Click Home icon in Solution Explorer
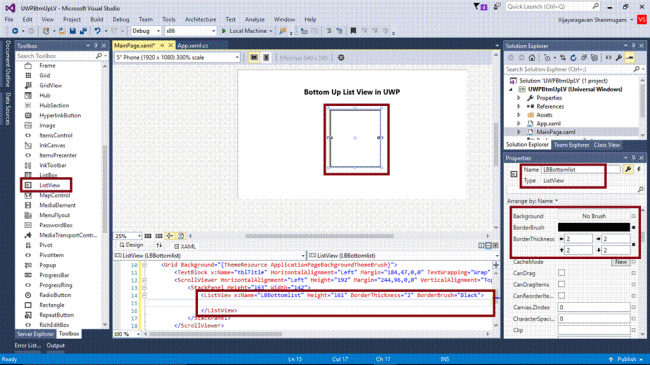This screenshot has height=365, width=650. [x=532, y=58]
